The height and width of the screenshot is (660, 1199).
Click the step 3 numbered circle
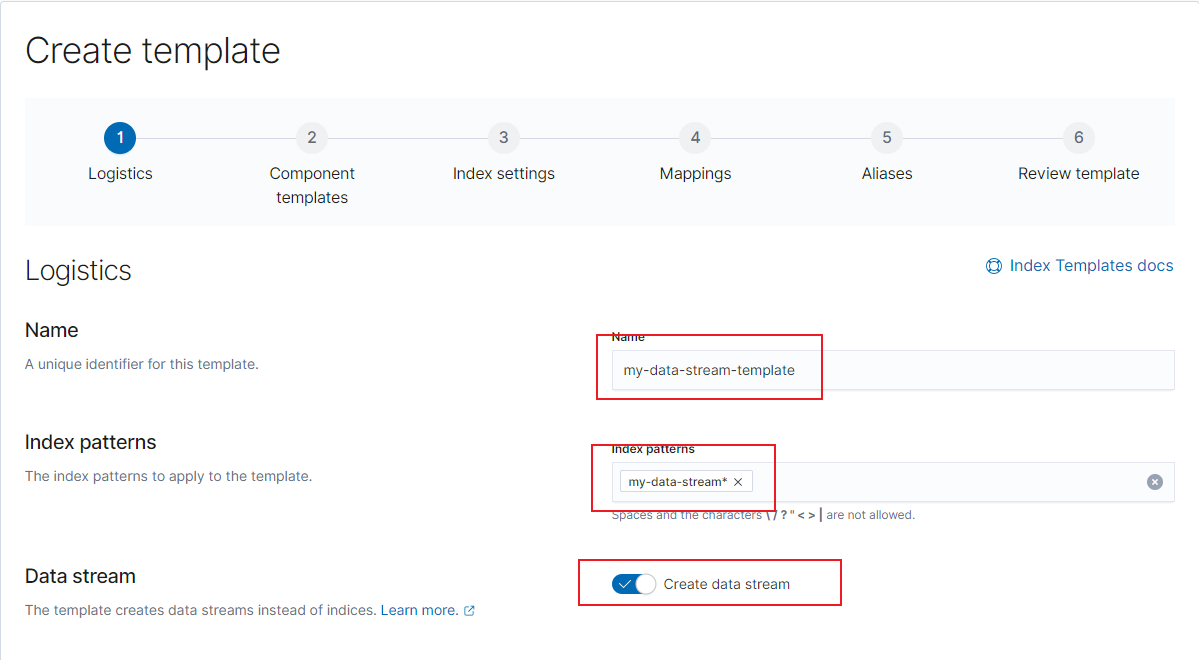(x=503, y=138)
